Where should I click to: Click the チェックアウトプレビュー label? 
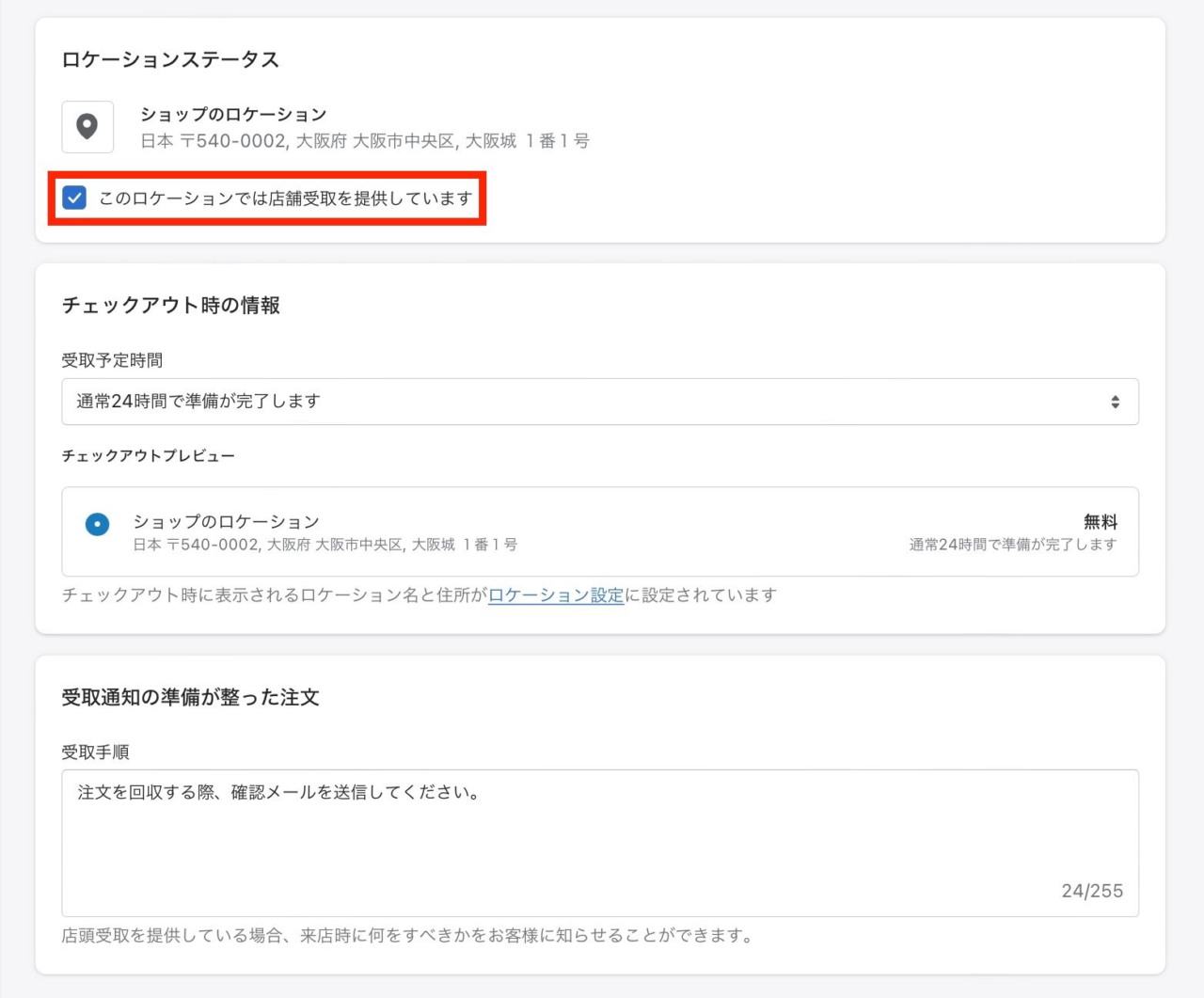coord(149,455)
